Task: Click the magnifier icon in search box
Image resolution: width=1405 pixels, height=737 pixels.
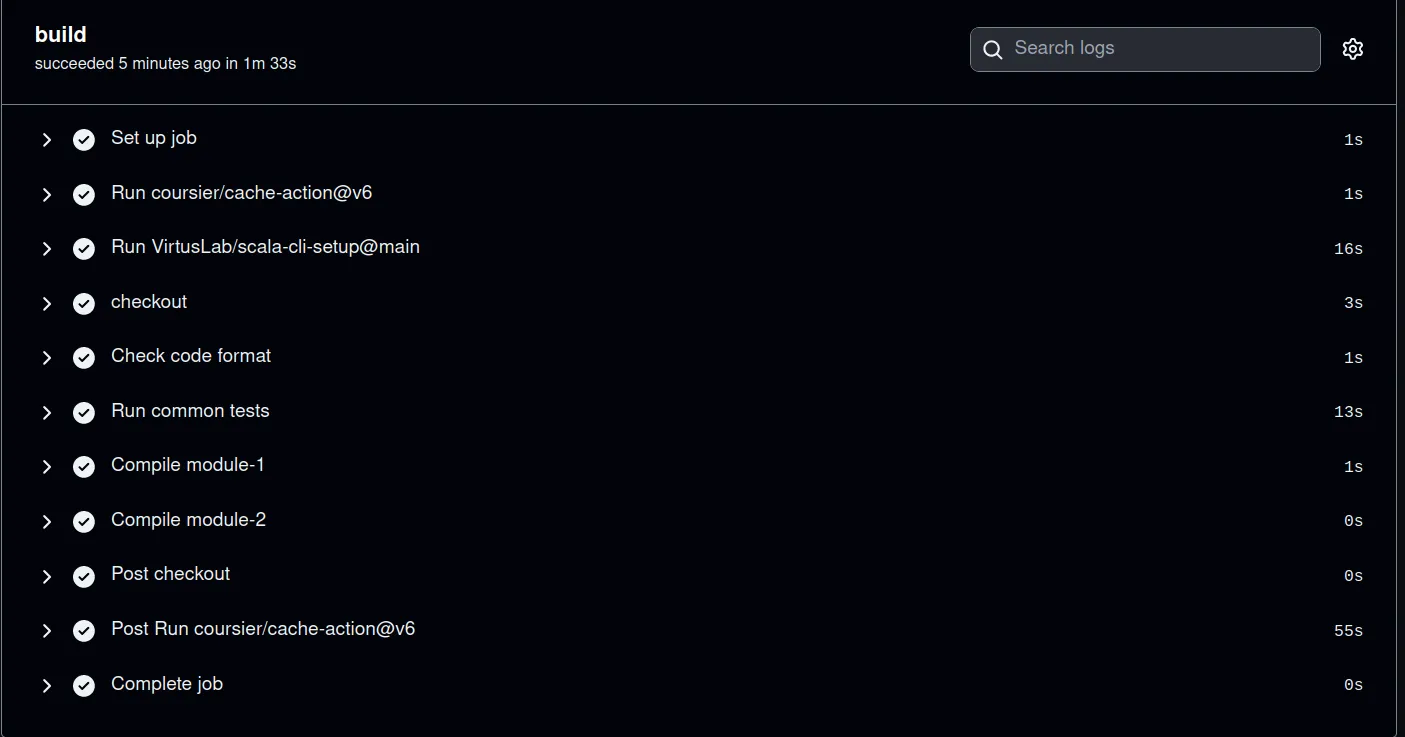Action: coord(993,50)
